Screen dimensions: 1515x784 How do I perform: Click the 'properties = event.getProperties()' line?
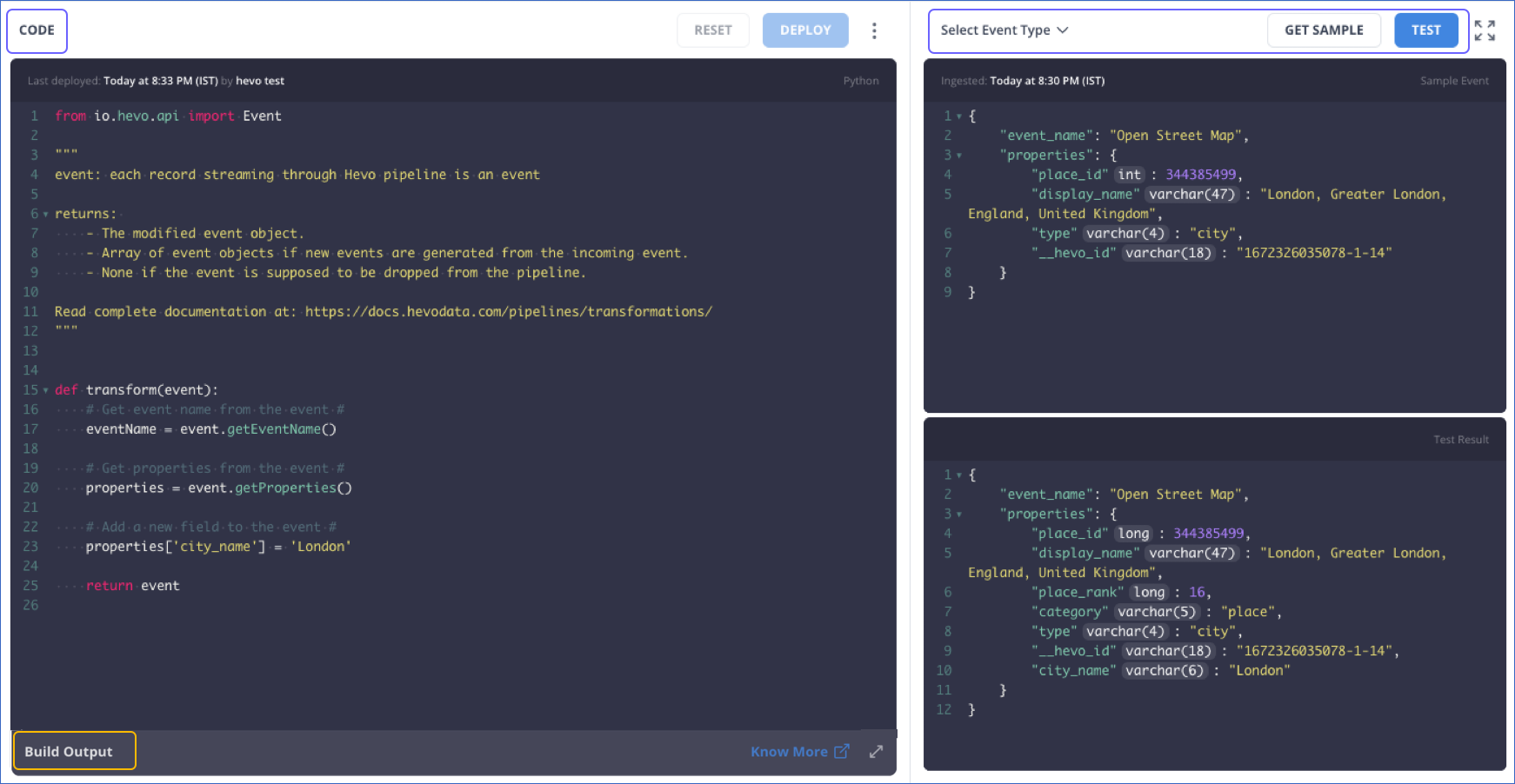(x=218, y=488)
